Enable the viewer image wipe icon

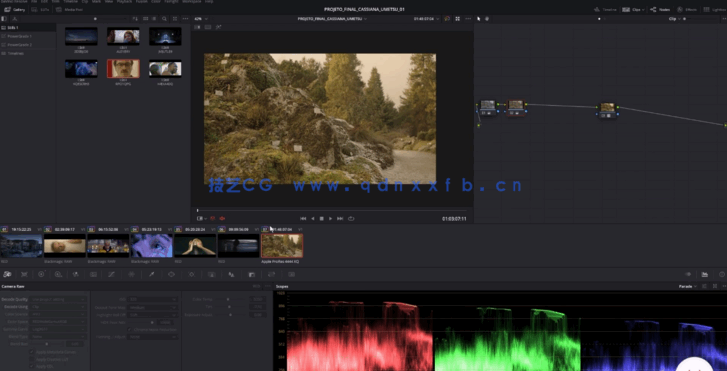tap(198, 27)
